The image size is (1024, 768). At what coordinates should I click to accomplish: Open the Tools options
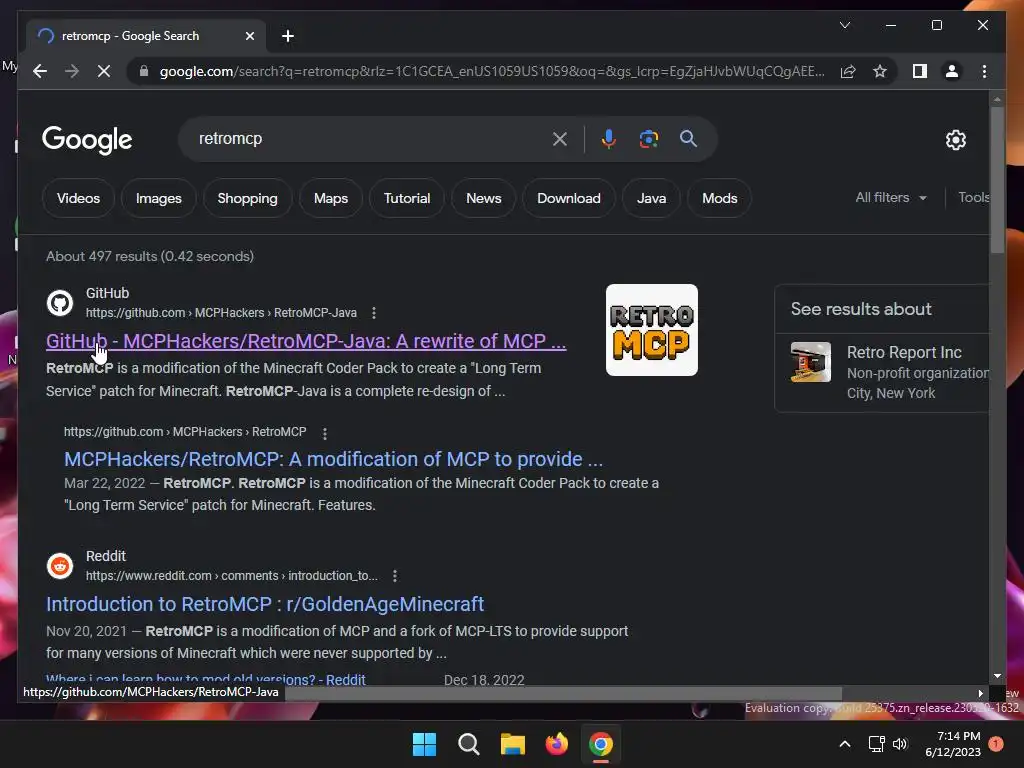point(973,197)
